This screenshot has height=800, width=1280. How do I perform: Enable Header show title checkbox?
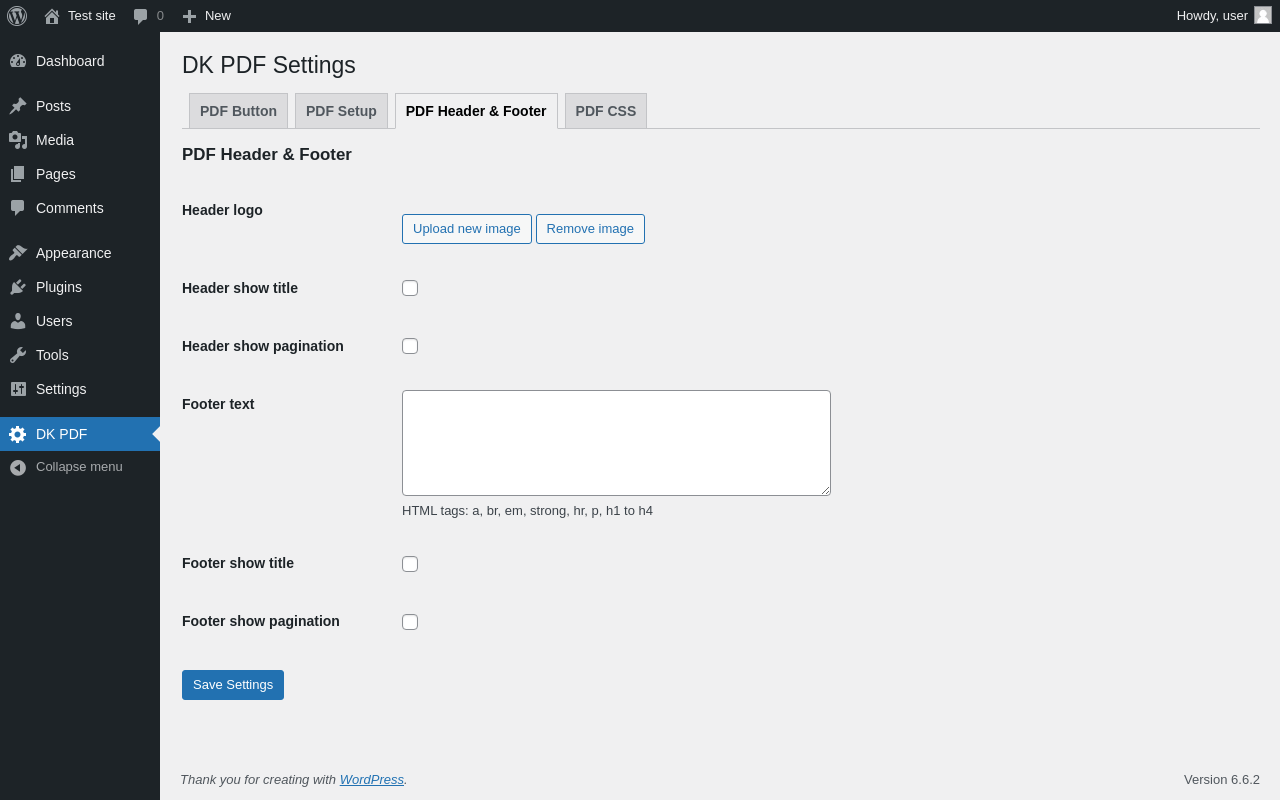410,288
